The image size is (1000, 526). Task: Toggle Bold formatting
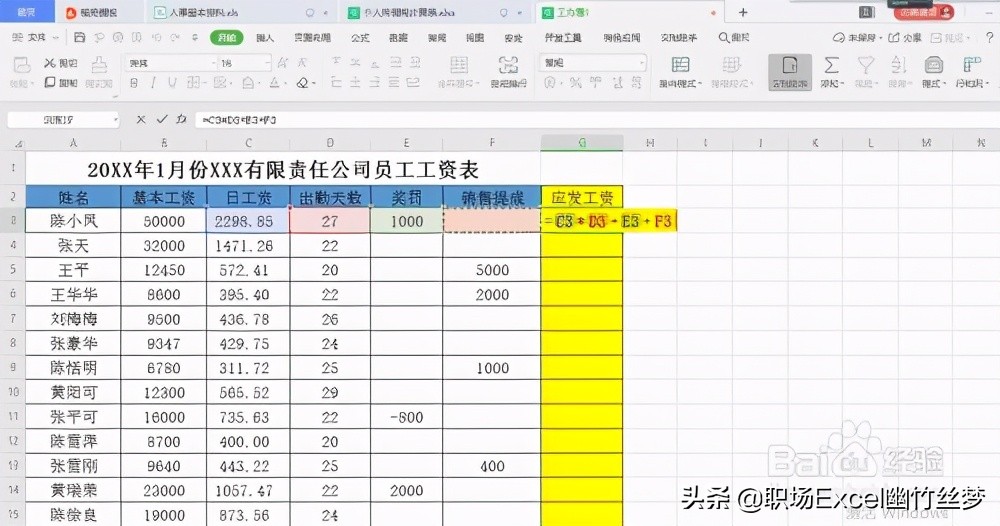(x=134, y=83)
